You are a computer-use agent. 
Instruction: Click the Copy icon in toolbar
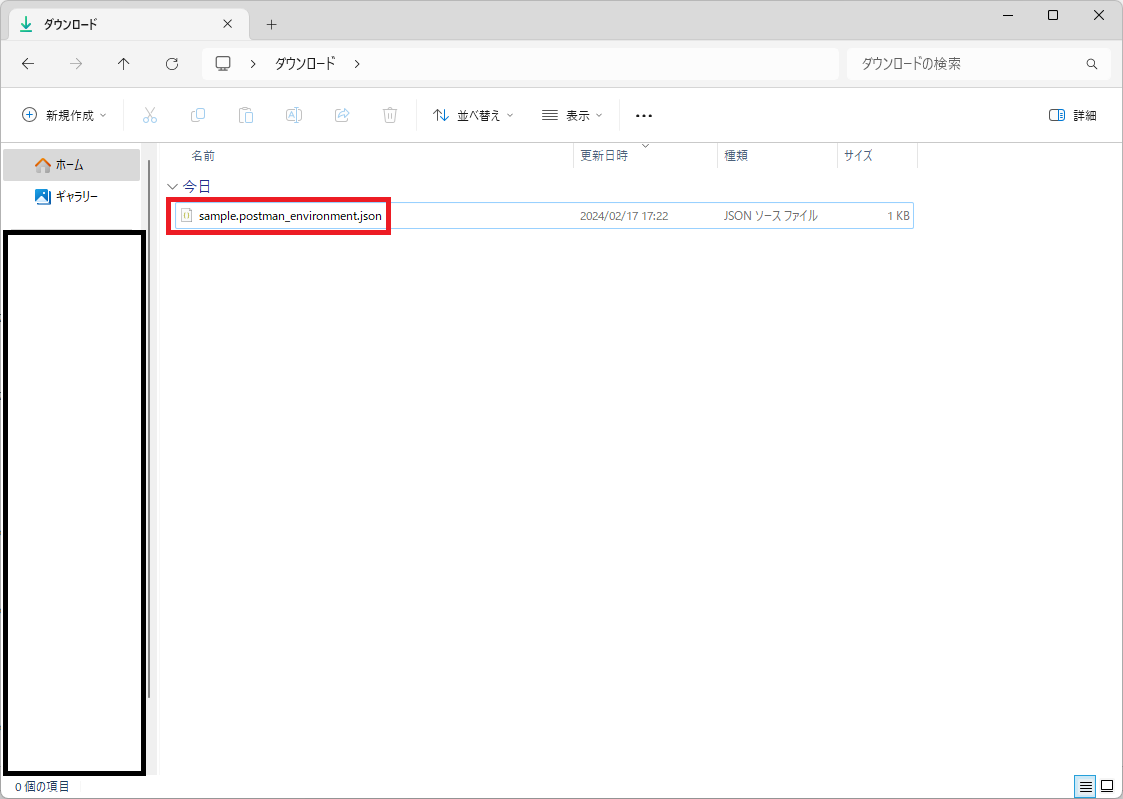(198, 115)
